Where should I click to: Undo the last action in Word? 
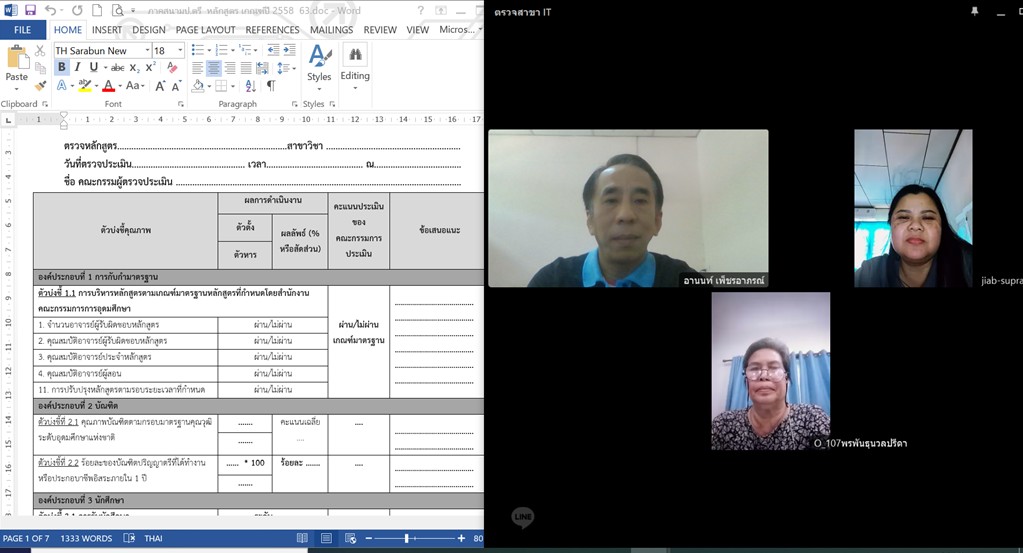click(x=50, y=10)
